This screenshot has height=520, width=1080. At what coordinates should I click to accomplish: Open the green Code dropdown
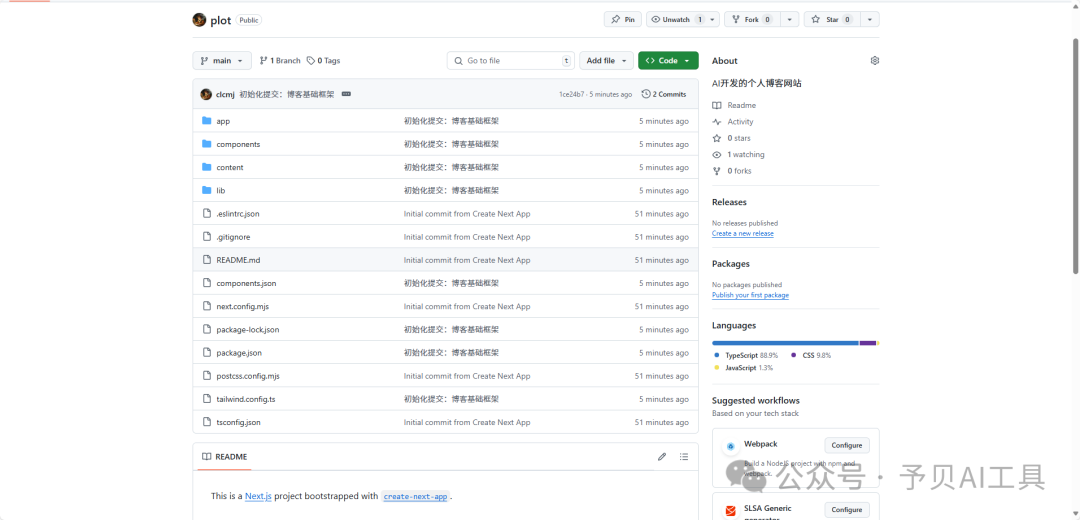click(x=668, y=61)
